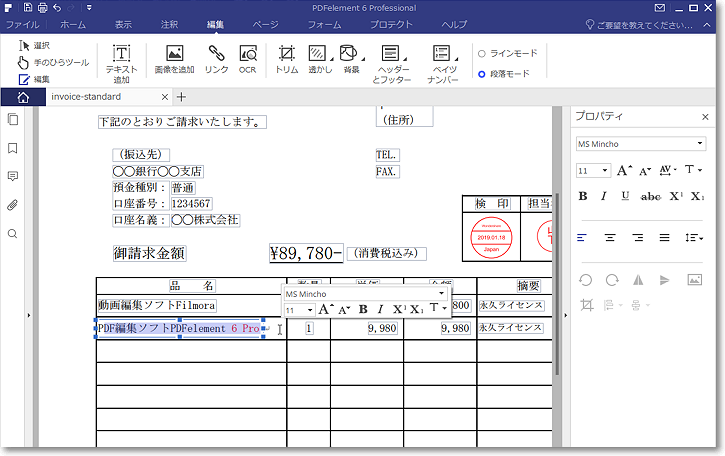Open the bookmarks sidebar panel
Screen dimensions: 725x456
tap(13, 148)
